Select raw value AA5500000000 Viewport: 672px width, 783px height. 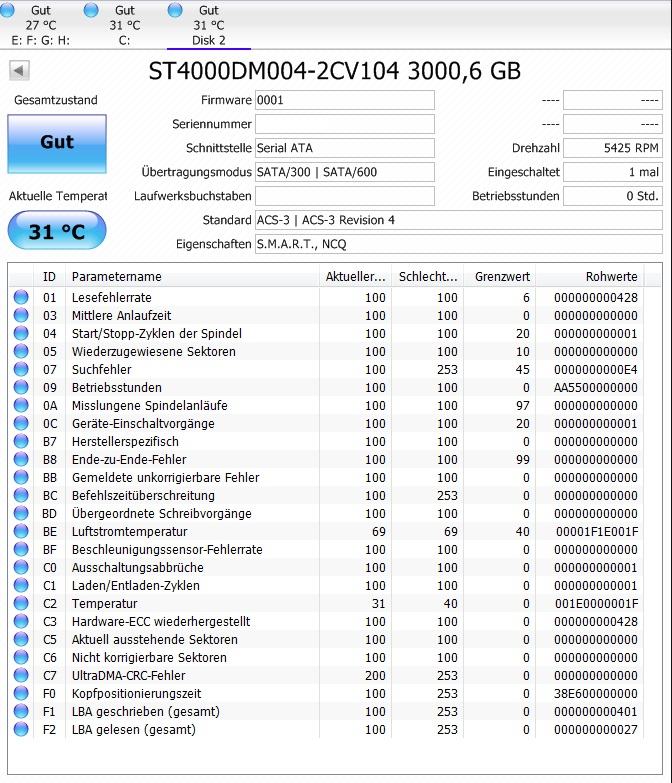596,388
